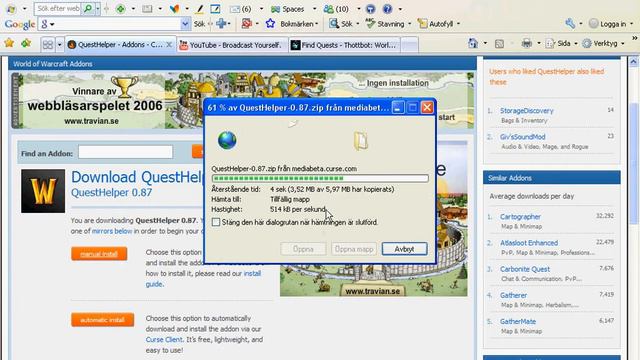Click the Stavning spell check icon
The image size is (640, 360).
[x=371, y=23]
